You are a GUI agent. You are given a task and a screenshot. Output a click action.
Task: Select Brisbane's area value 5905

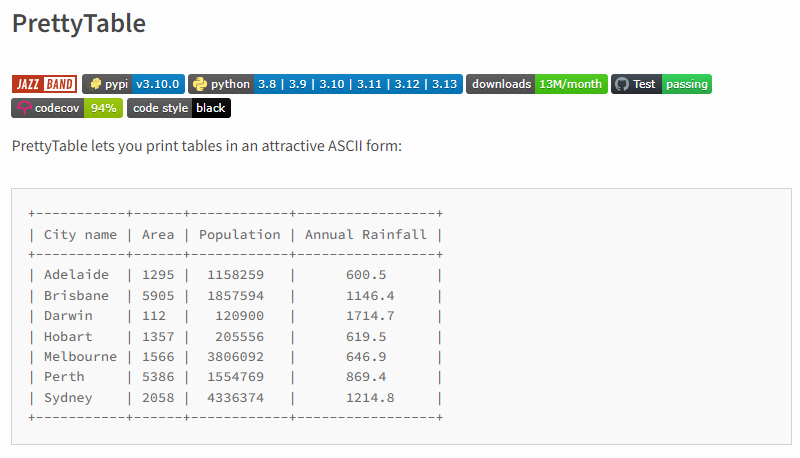158,296
